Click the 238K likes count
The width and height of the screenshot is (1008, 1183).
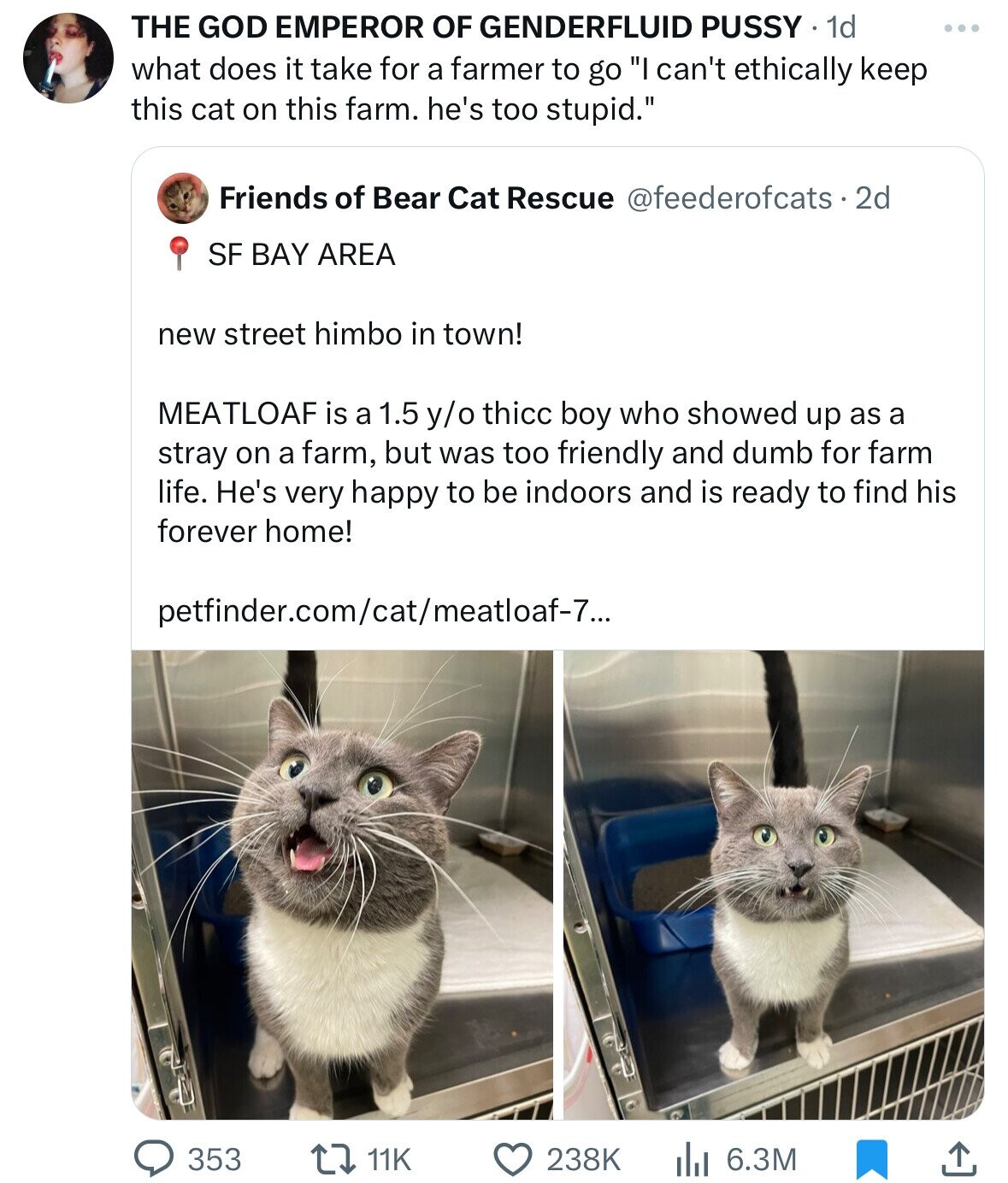[583, 1159]
